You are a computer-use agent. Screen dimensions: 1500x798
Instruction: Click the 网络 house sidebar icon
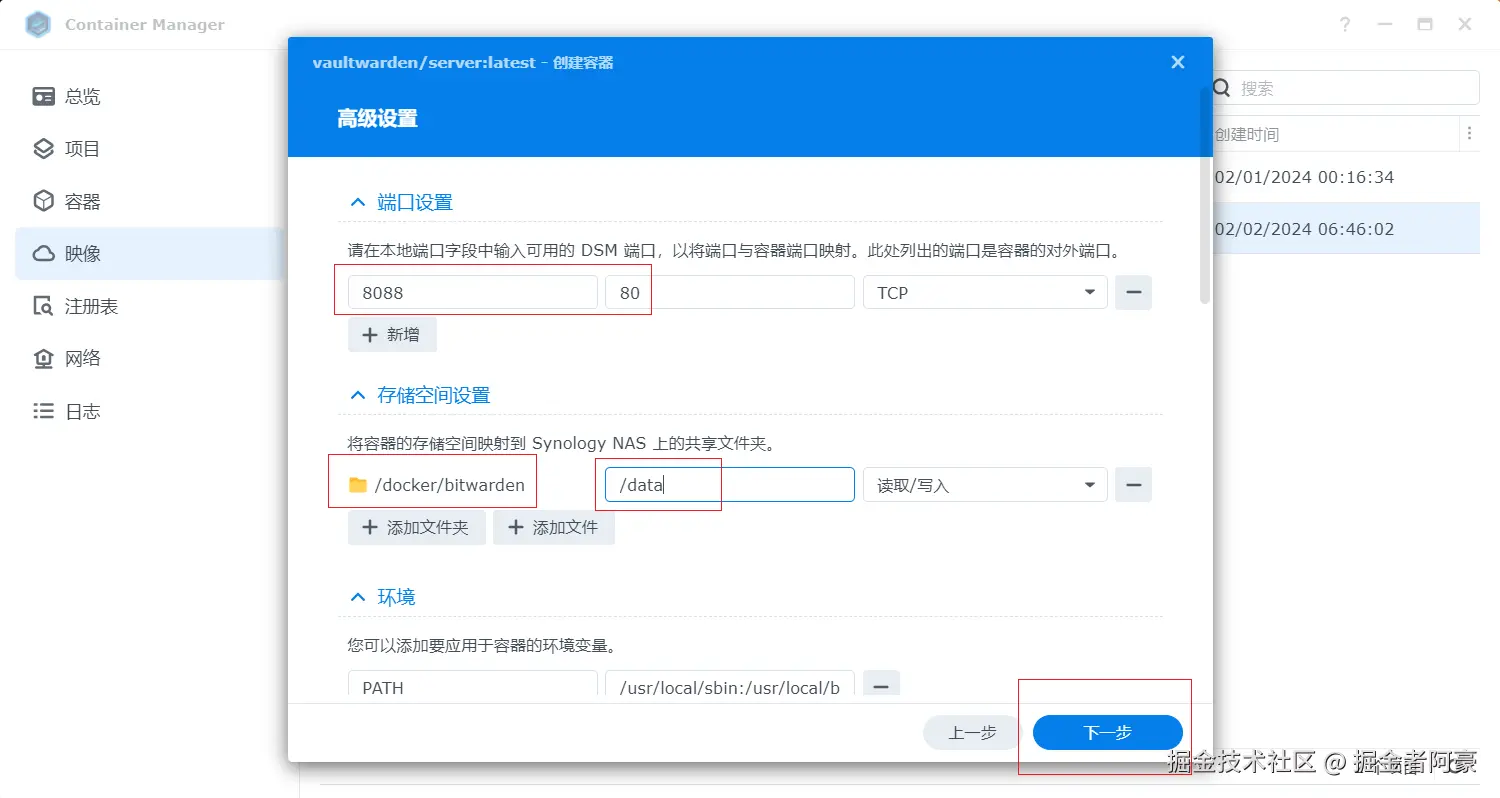tap(43, 358)
